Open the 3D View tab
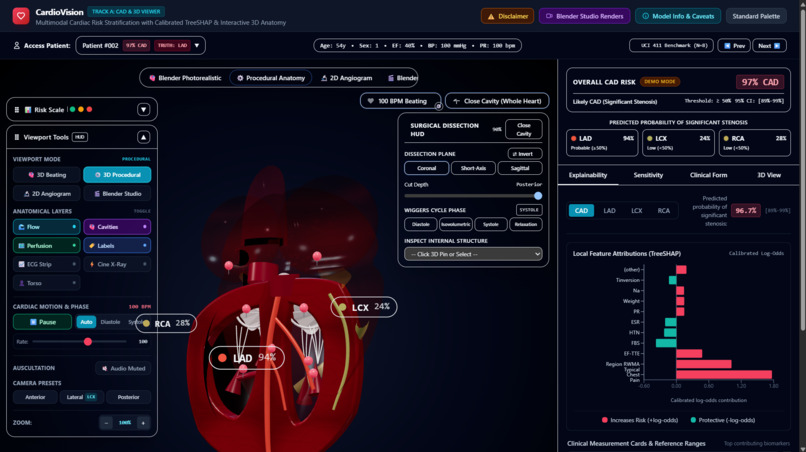This screenshot has height=452, width=806. 768,175
